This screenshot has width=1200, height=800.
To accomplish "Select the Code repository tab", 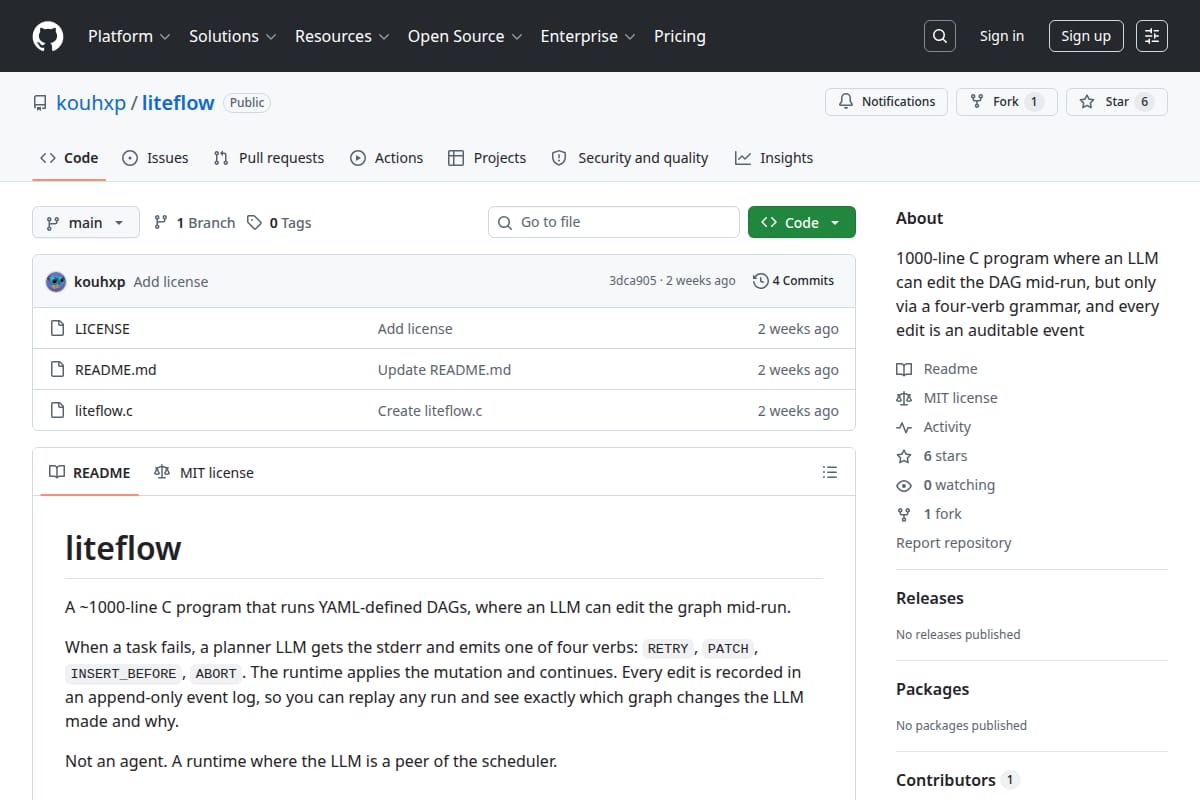I will [69, 158].
